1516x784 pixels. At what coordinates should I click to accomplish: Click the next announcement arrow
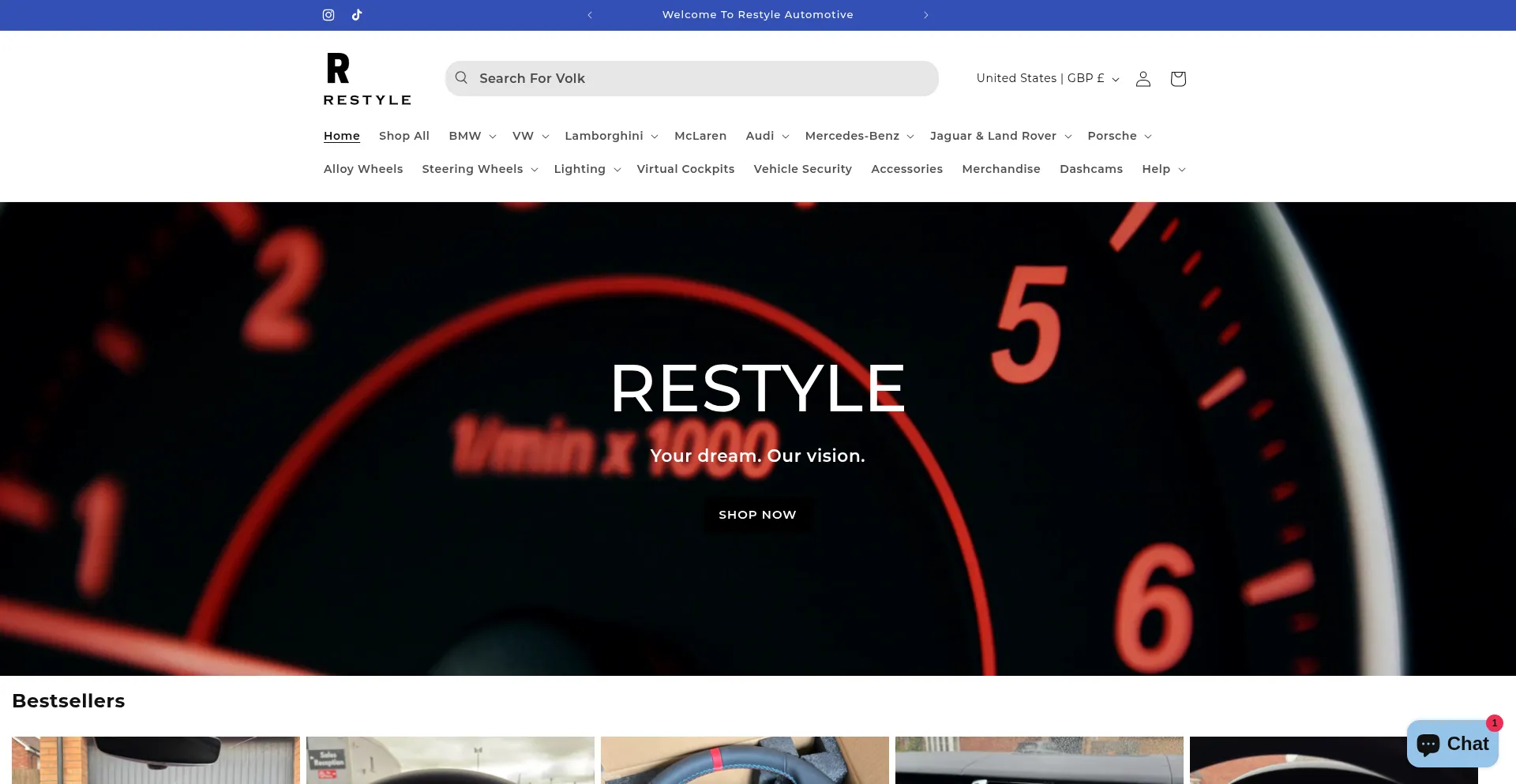[x=925, y=14]
